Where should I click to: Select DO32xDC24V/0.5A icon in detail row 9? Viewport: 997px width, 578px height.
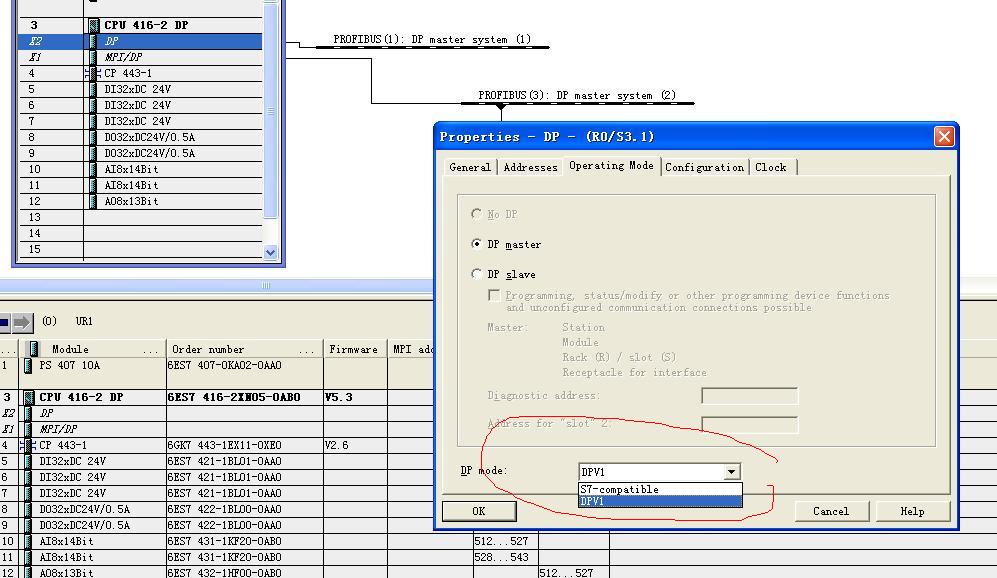(28, 525)
